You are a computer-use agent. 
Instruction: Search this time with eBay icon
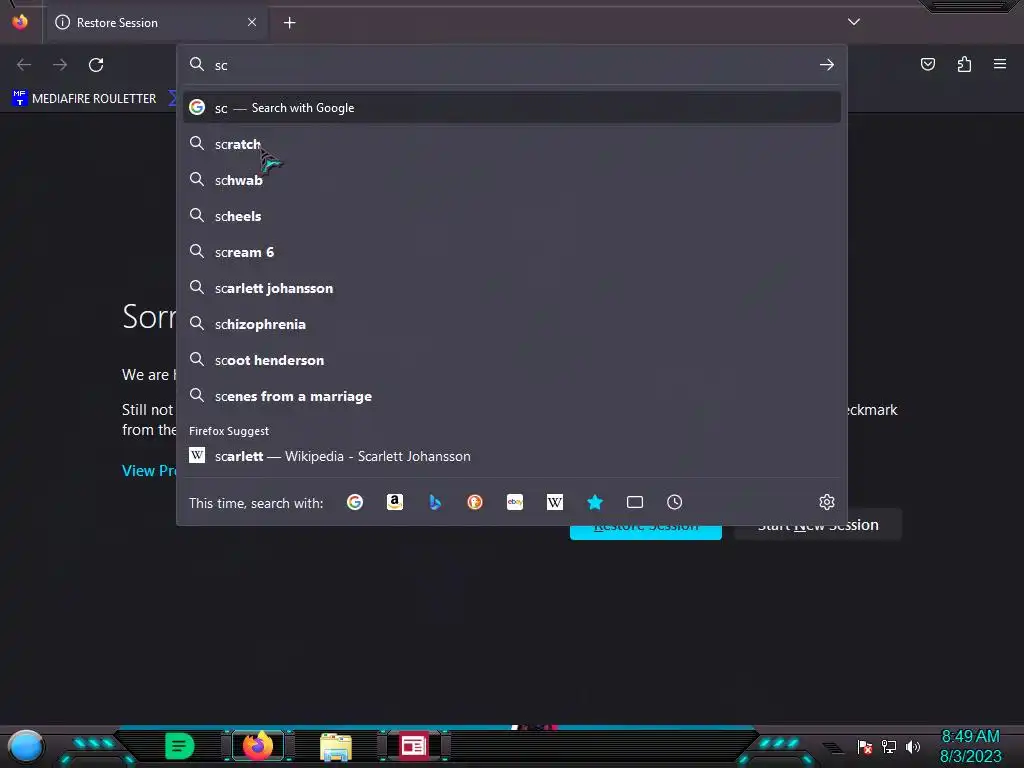(x=515, y=502)
